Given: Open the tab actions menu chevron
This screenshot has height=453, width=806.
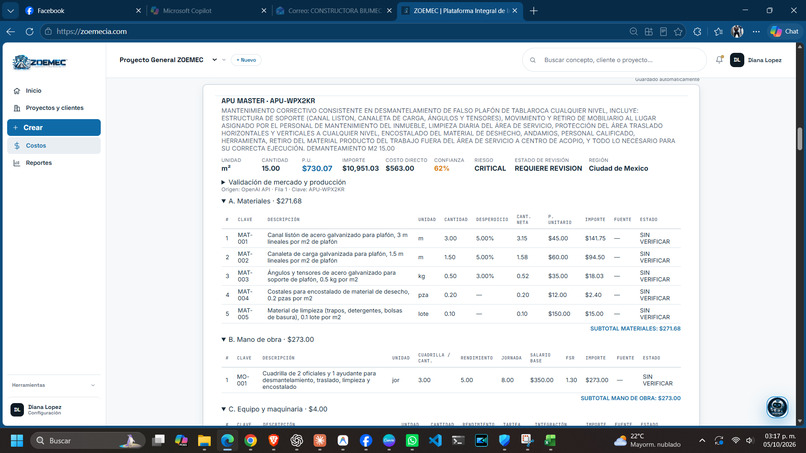Looking at the screenshot, I should [10, 11].
